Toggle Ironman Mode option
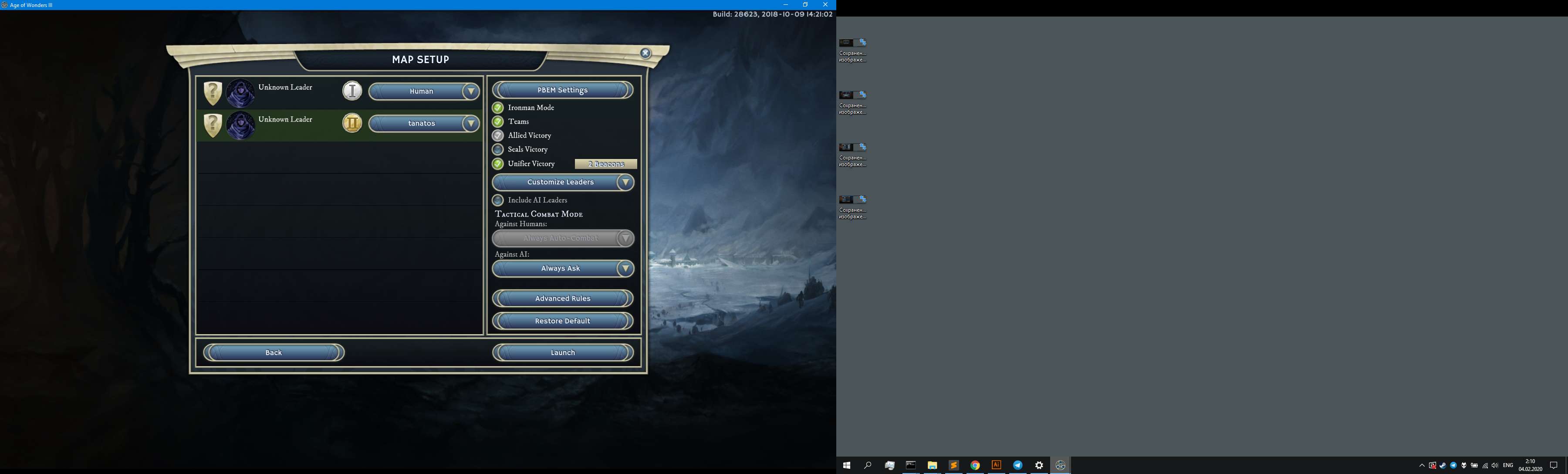The height and width of the screenshot is (474, 1568). pos(498,108)
